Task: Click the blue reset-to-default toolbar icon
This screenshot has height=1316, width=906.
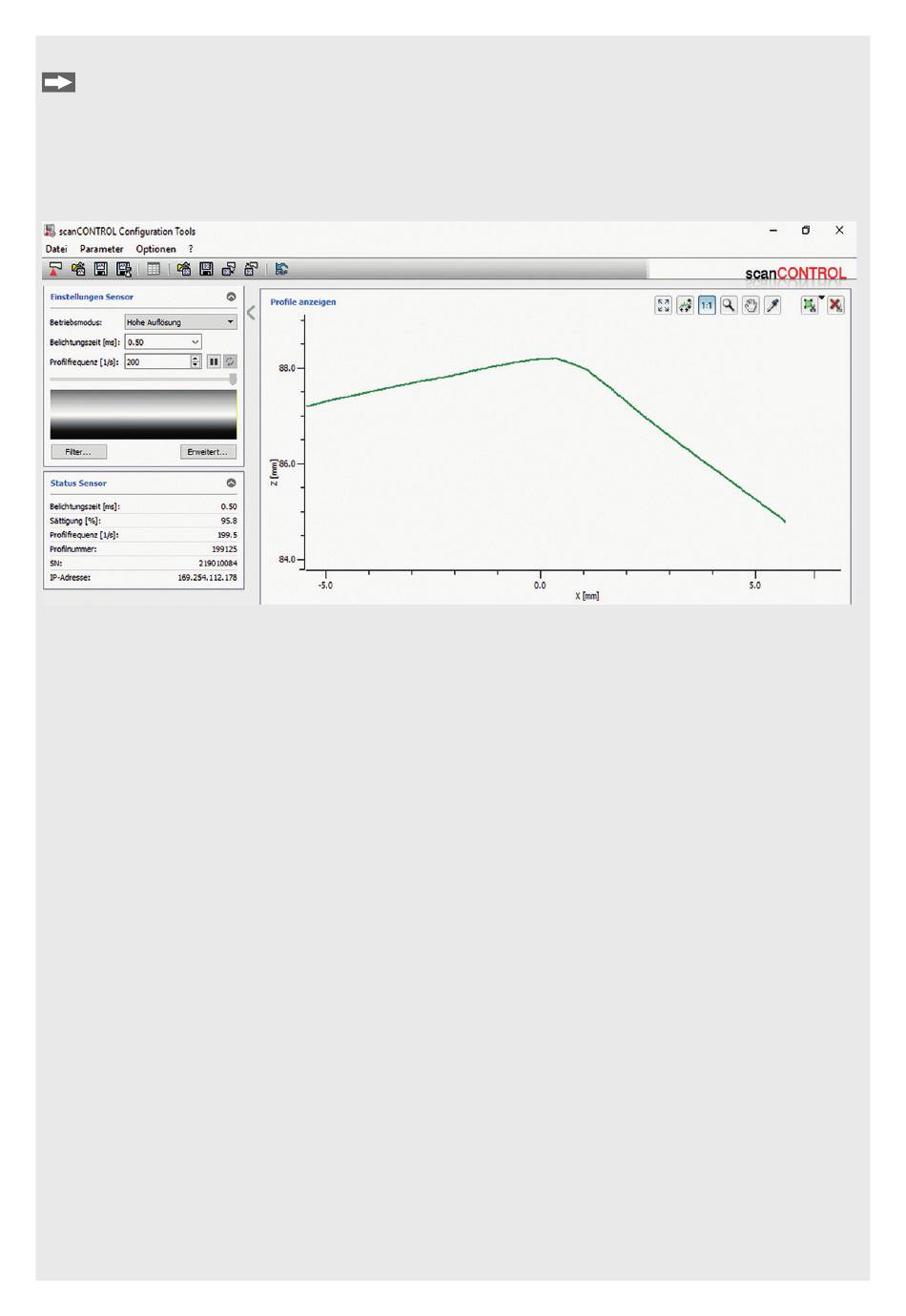Action: tap(281, 270)
